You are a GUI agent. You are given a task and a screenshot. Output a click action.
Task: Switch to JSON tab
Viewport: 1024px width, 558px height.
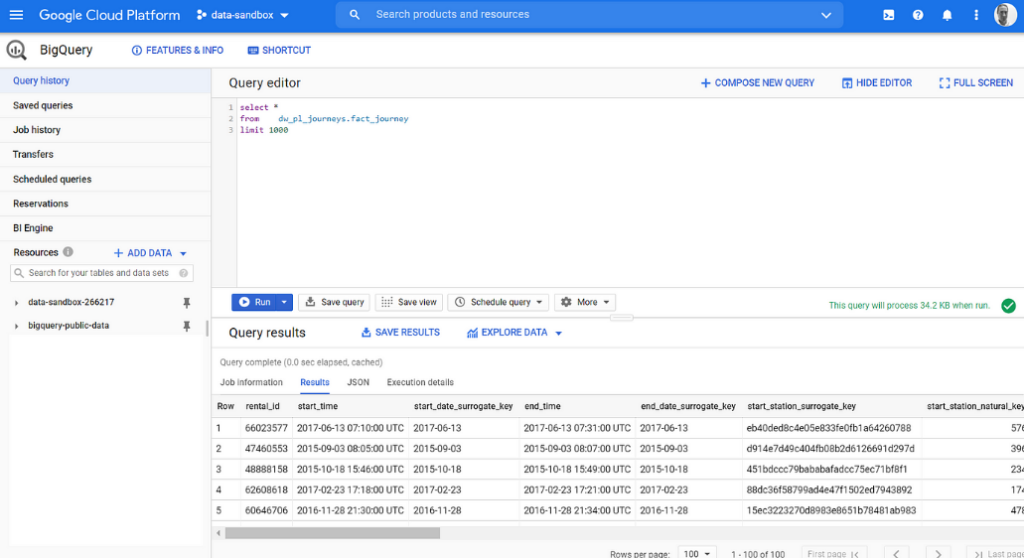point(358,382)
